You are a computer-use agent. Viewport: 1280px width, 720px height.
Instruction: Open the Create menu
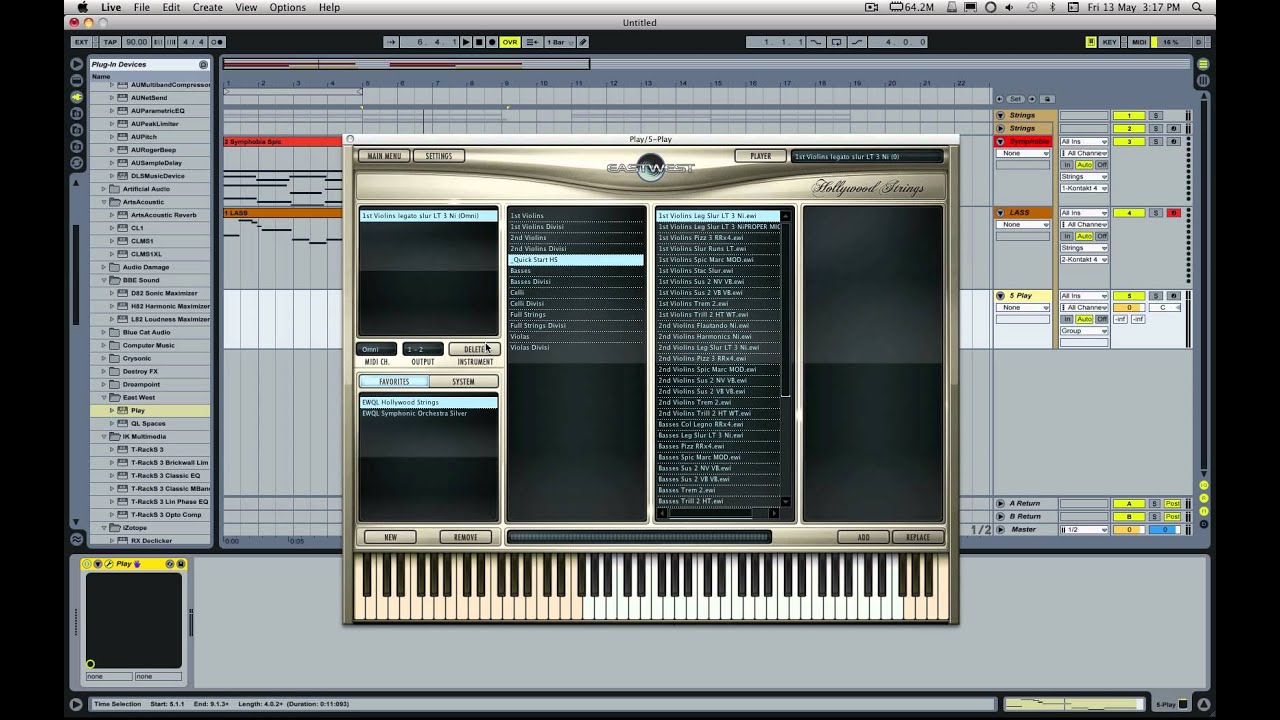(x=208, y=7)
